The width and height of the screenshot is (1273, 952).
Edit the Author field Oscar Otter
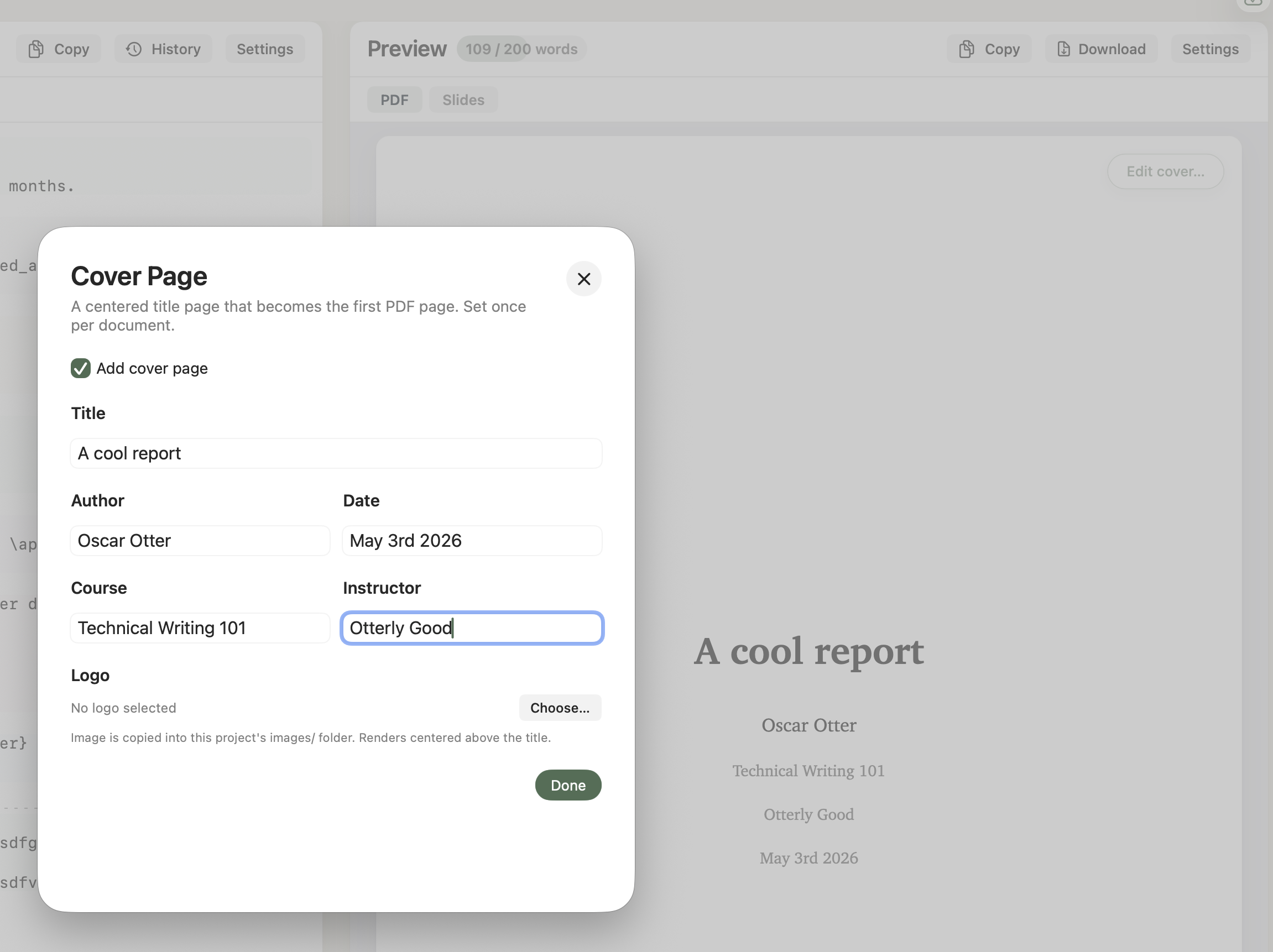click(x=200, y=541)
